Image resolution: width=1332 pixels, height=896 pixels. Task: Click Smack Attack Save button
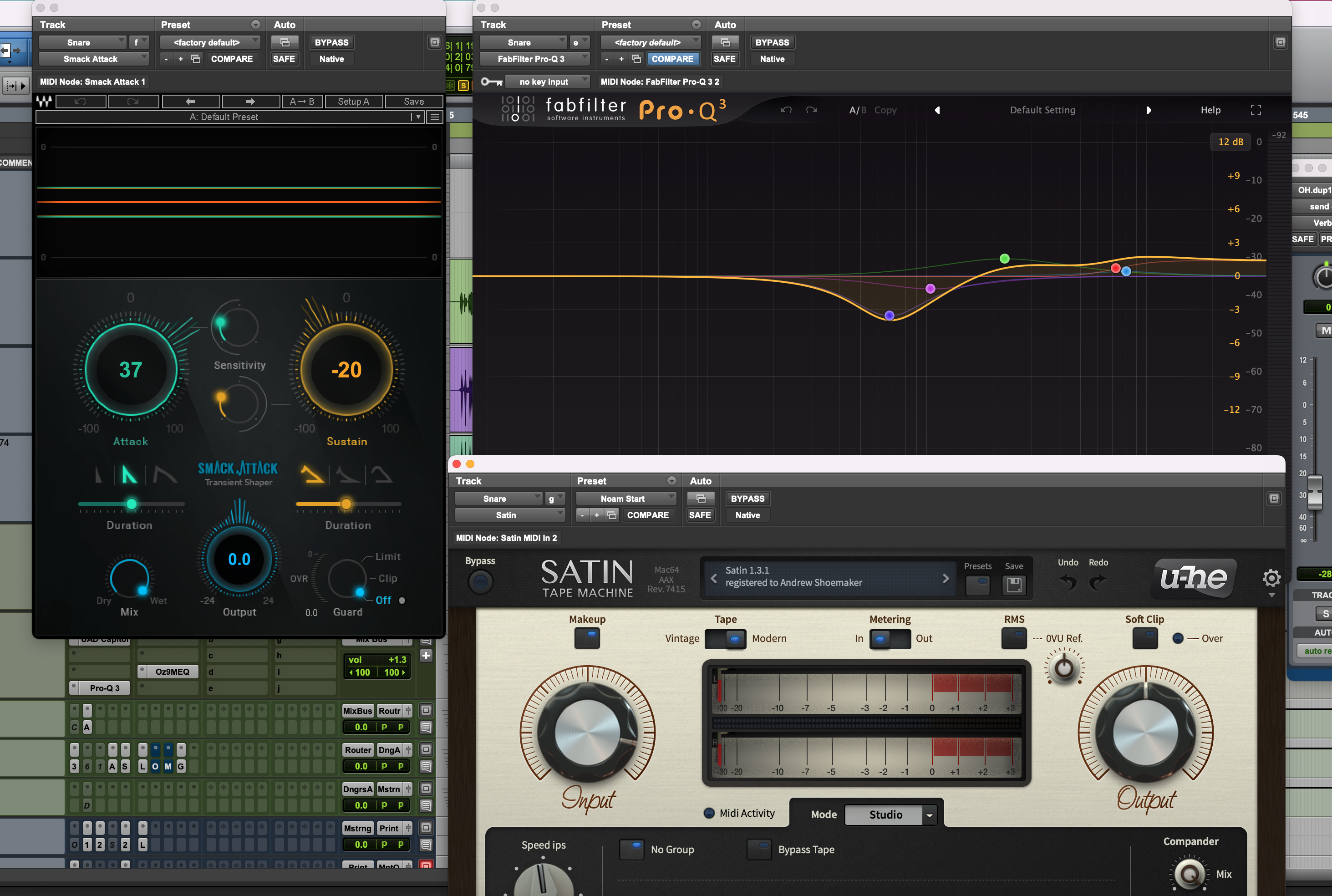(413, 101)
